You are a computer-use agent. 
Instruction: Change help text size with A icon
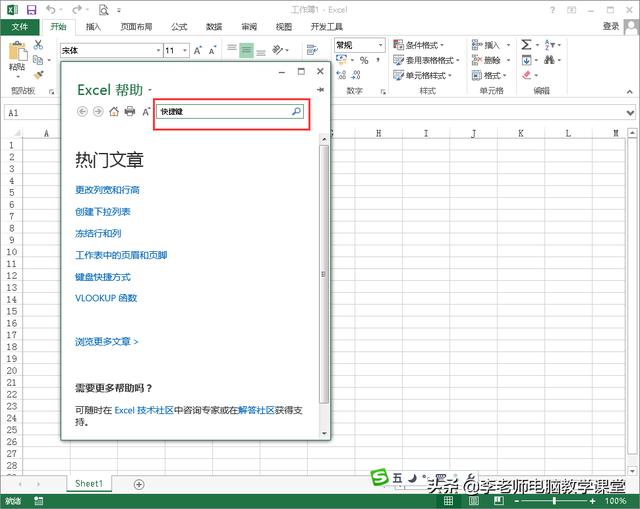pos(146,111)
